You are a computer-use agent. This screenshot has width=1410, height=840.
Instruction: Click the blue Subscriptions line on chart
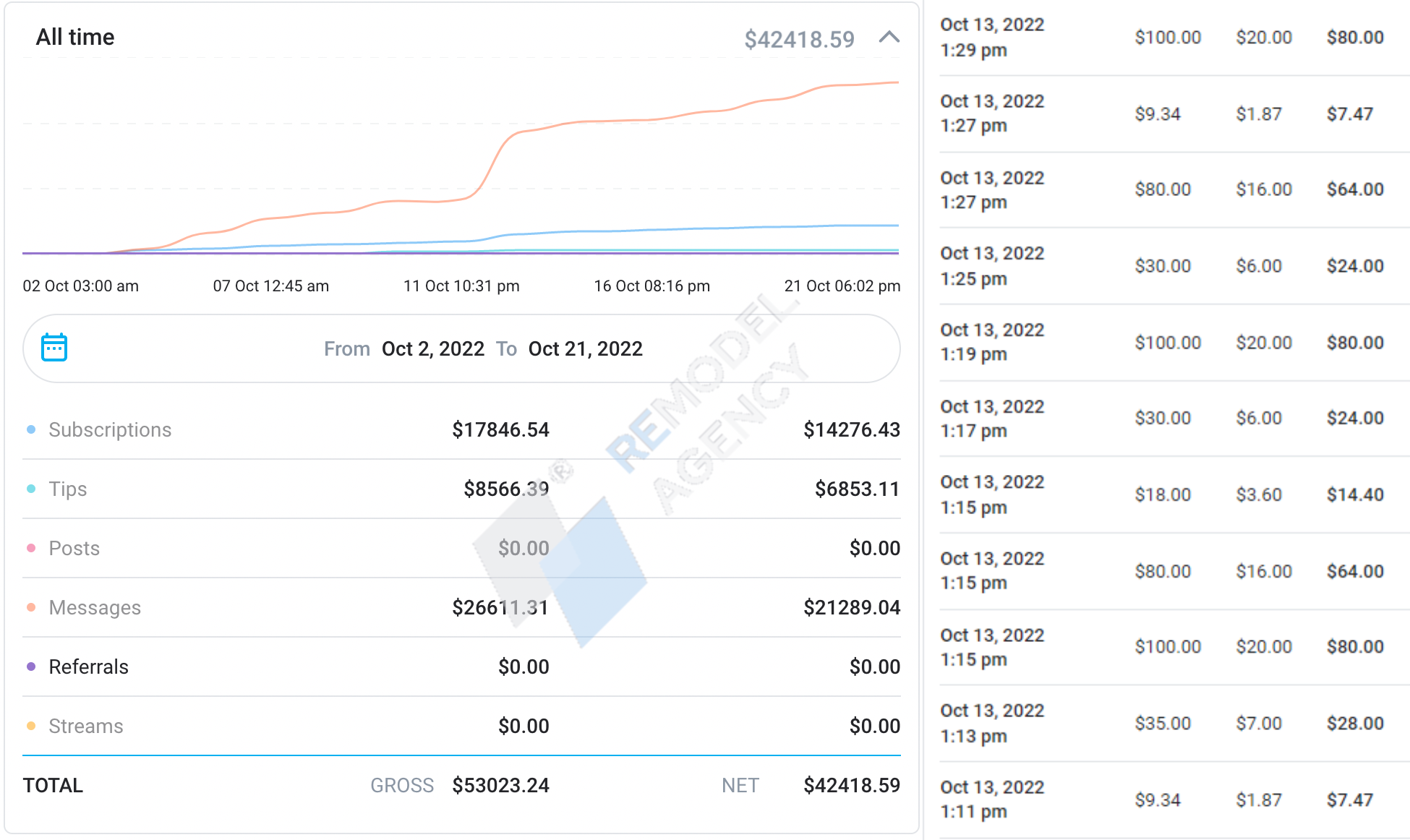(651, 230)
